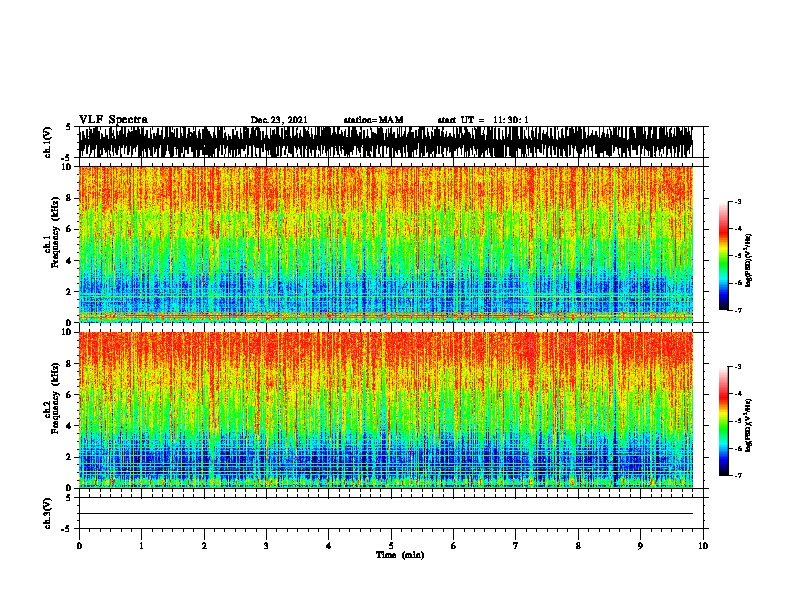Click the "station=MAM" label
The image size is (792, 612).
click(x=373, y=120)
